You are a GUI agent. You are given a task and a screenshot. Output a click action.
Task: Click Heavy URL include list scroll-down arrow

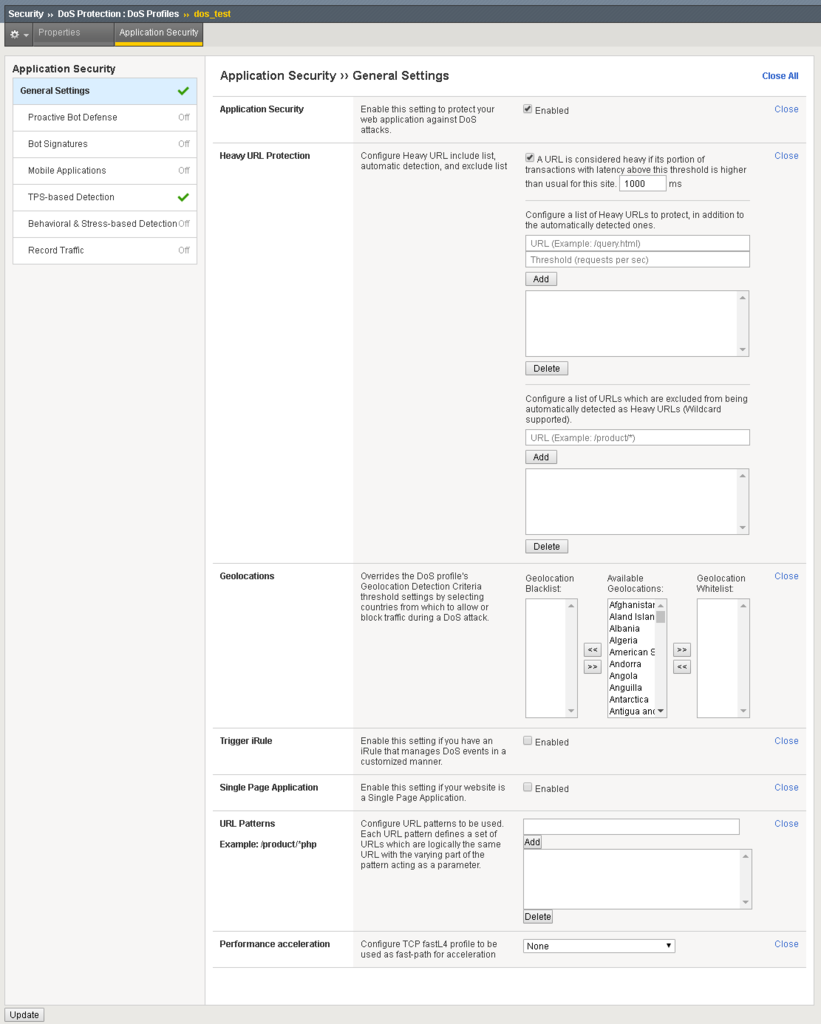[x=743, y=349]
